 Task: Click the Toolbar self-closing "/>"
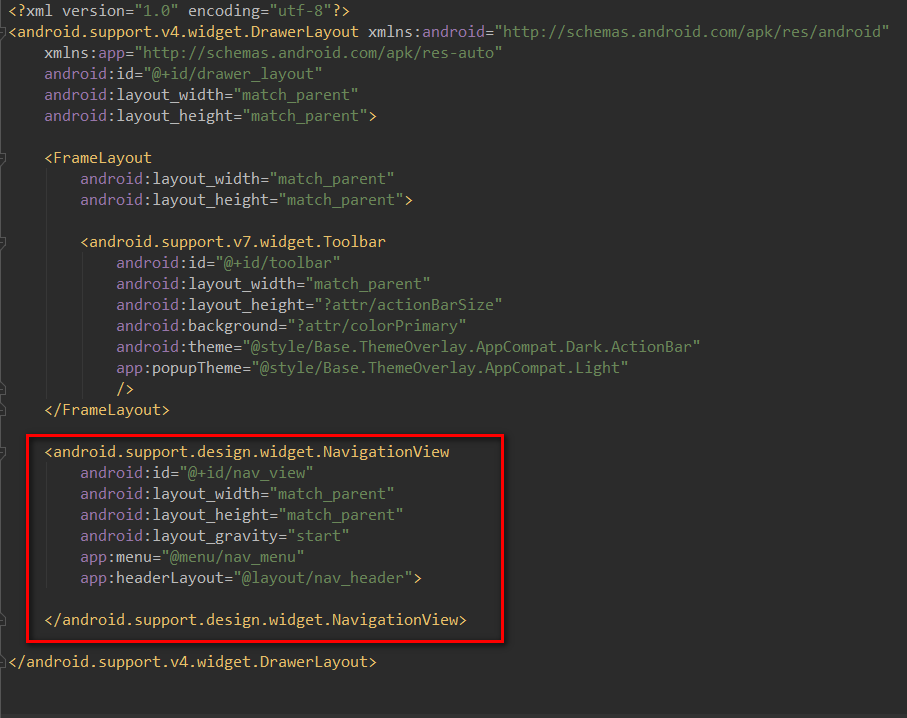click(x=125, y=389)
